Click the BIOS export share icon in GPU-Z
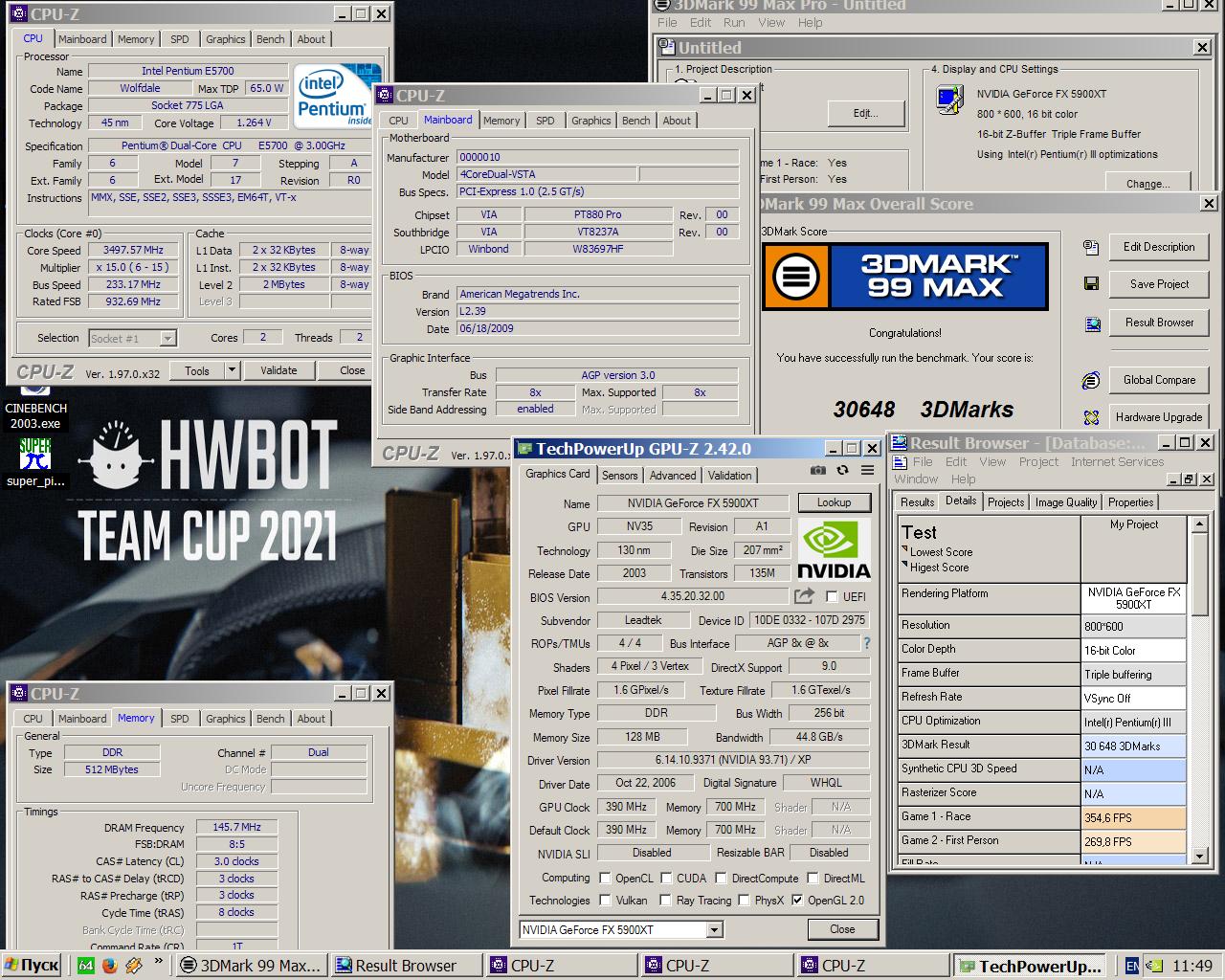The image size is (1225, 980). [x=804, y=596]
